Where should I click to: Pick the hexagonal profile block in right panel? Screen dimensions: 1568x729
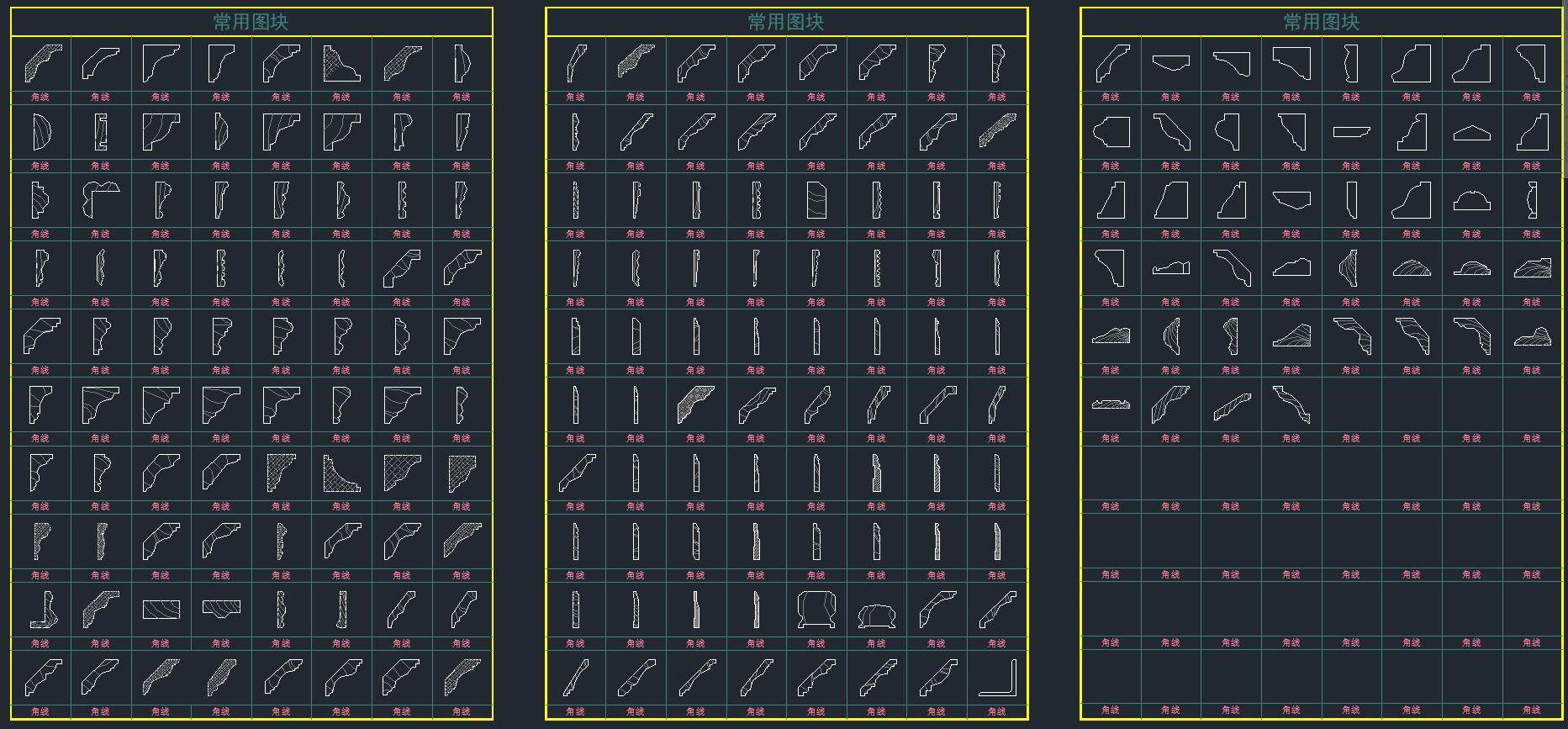[x=1111, y=133]
